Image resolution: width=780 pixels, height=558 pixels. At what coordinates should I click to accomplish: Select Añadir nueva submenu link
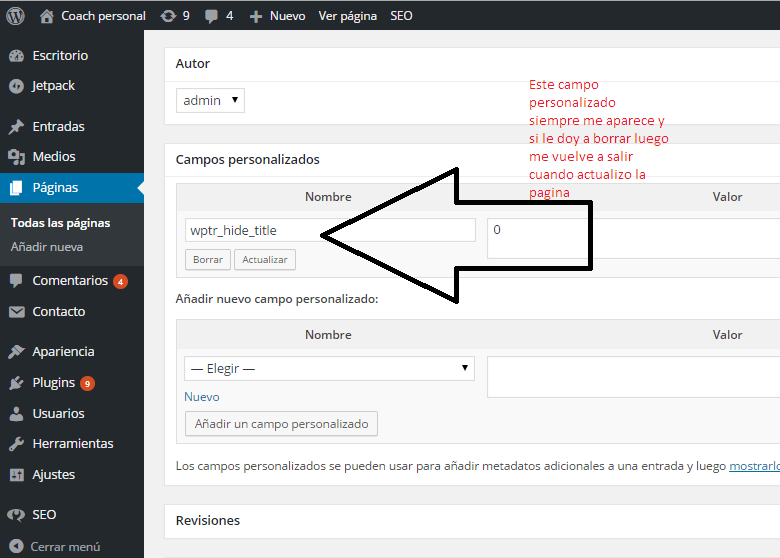[47, 247]
